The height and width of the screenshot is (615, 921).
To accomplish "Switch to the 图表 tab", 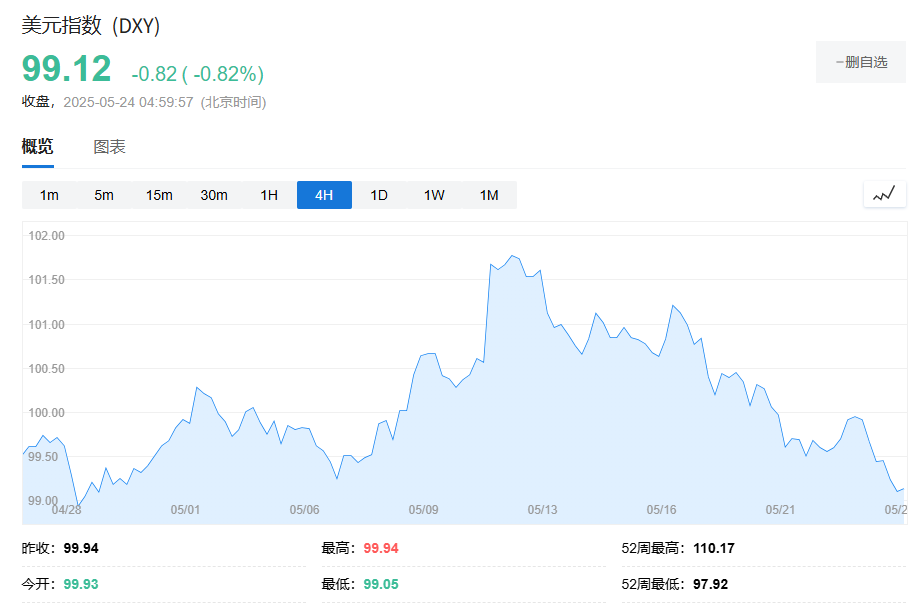I will pyautogui.click(x=107, y=146).
